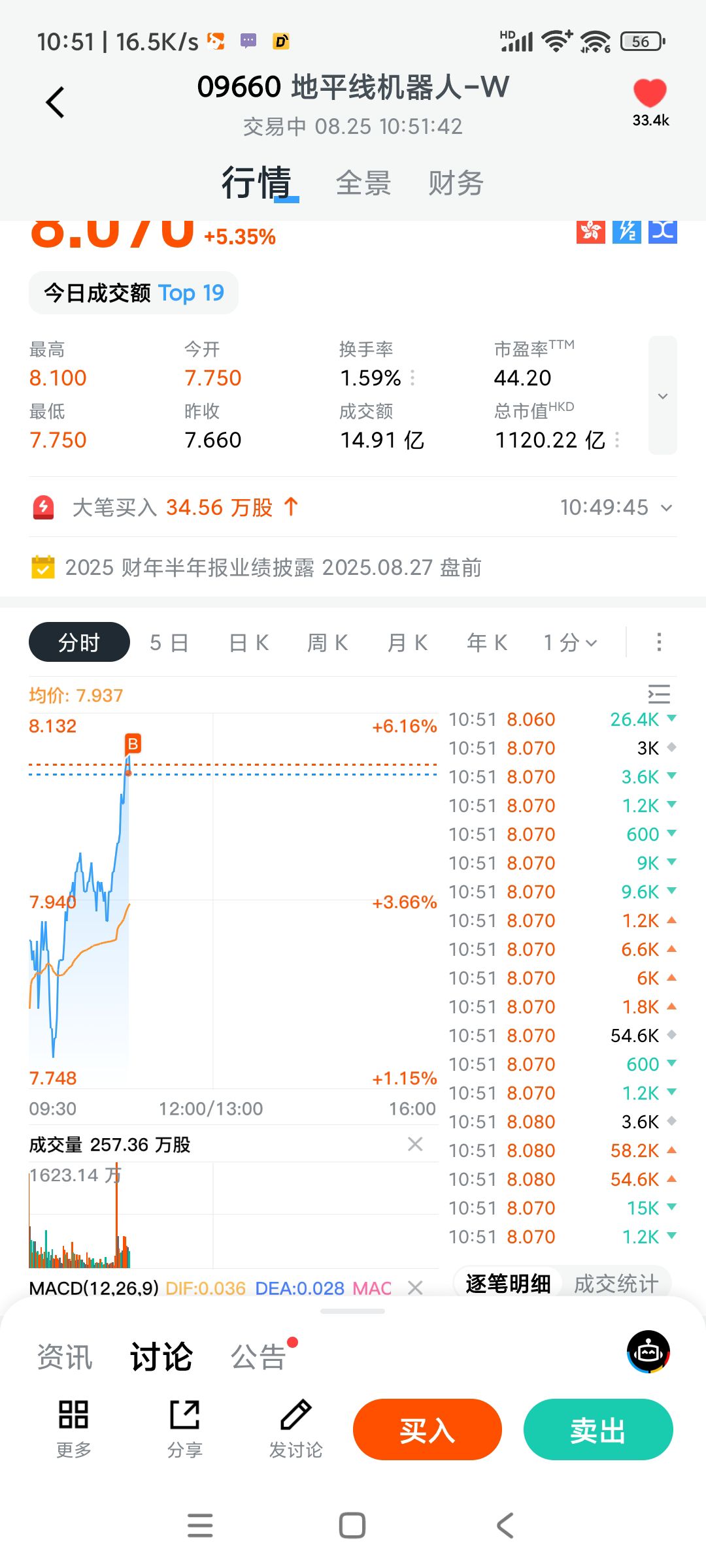Open the AI robot assistant icon
706x1568 pixels.
click(648, 1352)
